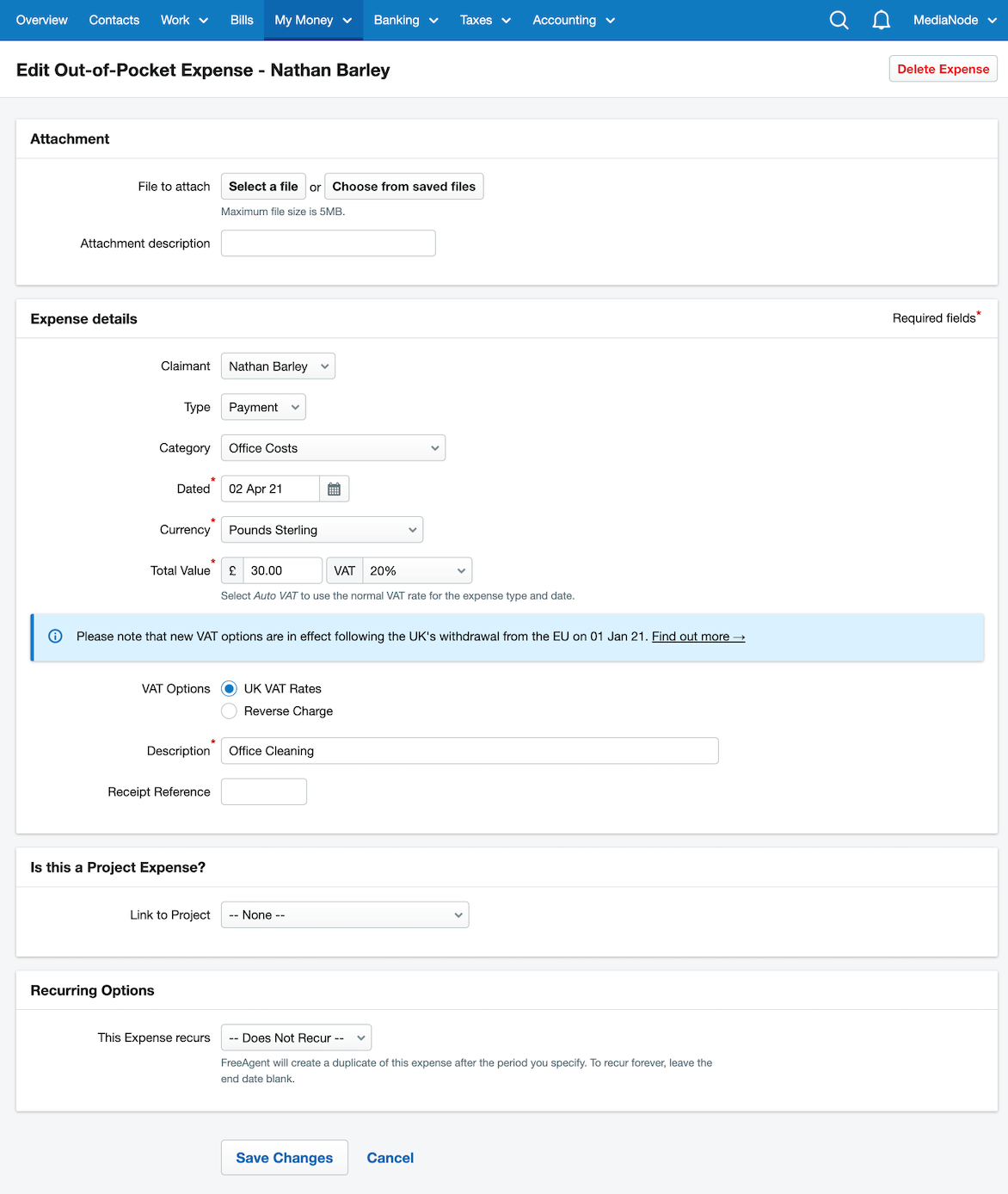Click the Delete Expense button
This screenshot has height=1194, width=1008.
(x=943, y=69)
